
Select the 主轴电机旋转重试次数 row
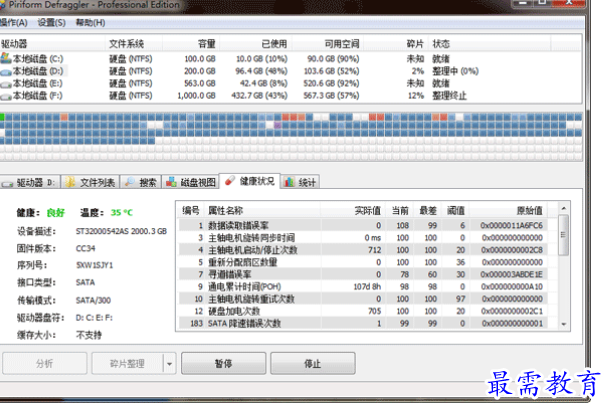coord(363,299)
